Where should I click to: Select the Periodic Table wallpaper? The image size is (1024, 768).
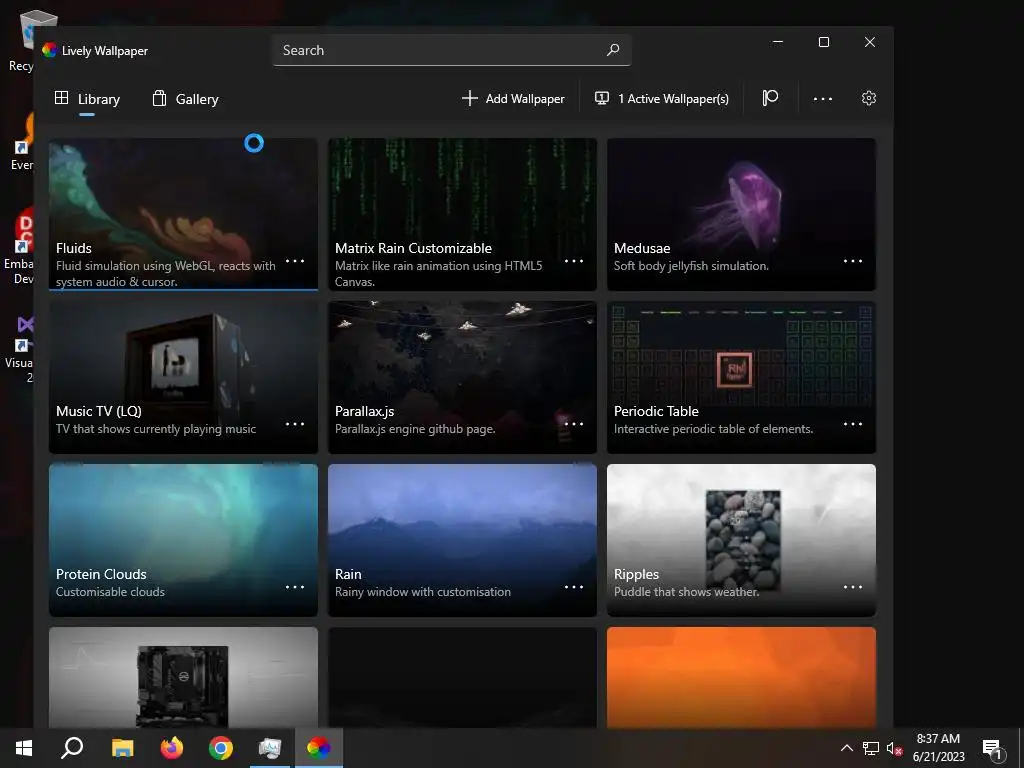pos(741,377)
